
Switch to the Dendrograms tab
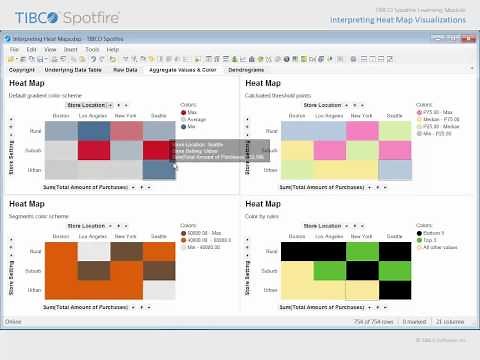[x=246, y=70]
